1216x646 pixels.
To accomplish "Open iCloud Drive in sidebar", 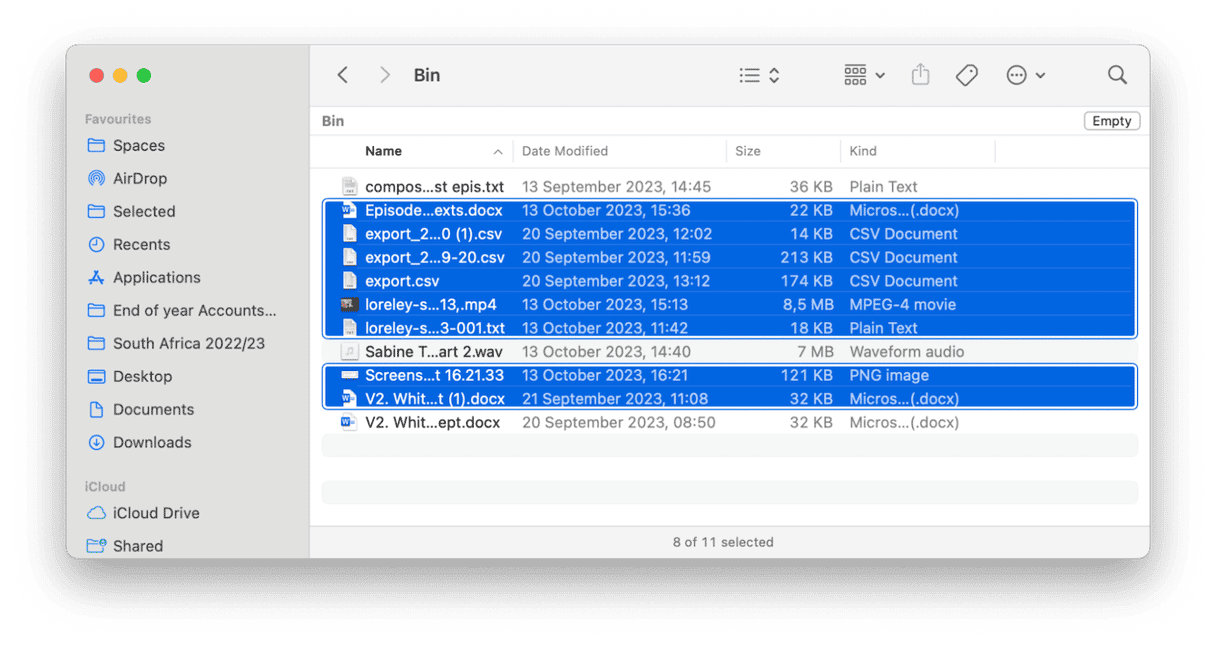I will pos(156,513).
